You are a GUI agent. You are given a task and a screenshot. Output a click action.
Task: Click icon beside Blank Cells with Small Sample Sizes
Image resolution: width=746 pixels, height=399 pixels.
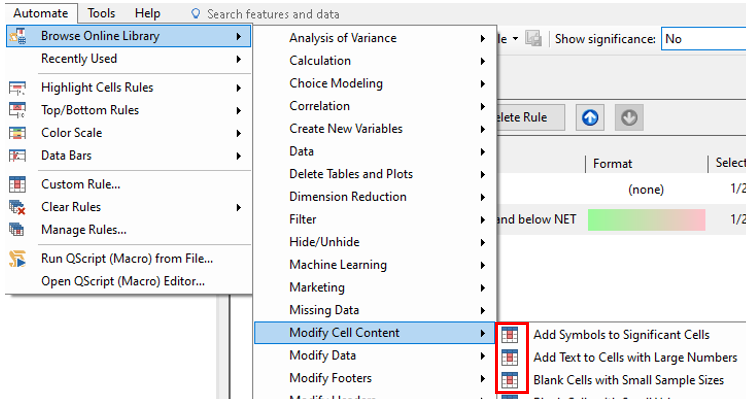pyautogui.click(x=510, y=380)
